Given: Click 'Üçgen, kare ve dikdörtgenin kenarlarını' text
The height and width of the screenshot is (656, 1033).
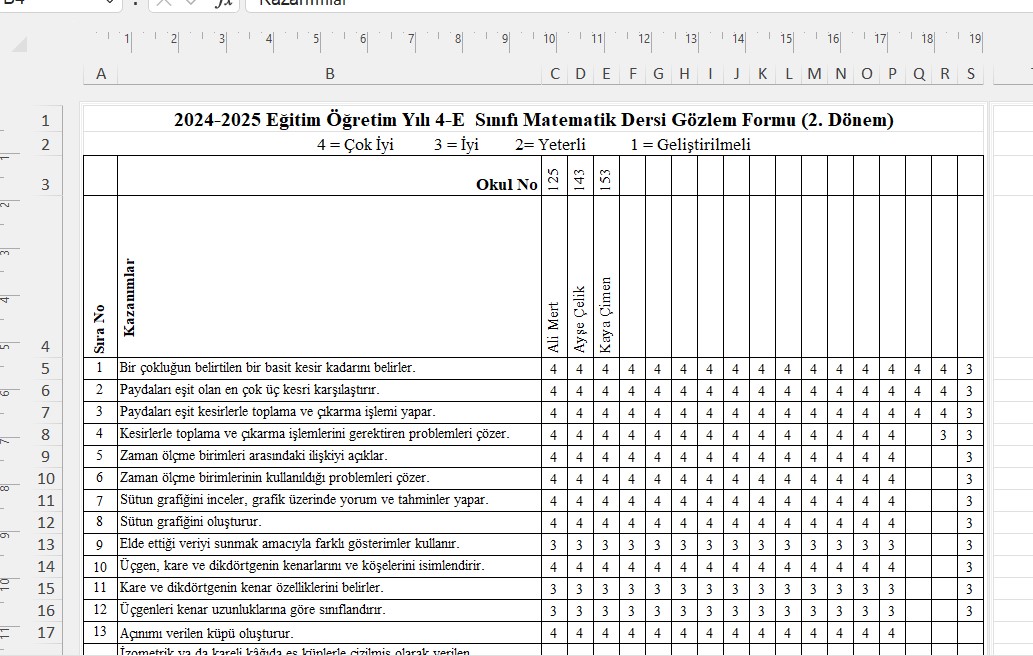Looking at the screenshot, I should (302, 565).
